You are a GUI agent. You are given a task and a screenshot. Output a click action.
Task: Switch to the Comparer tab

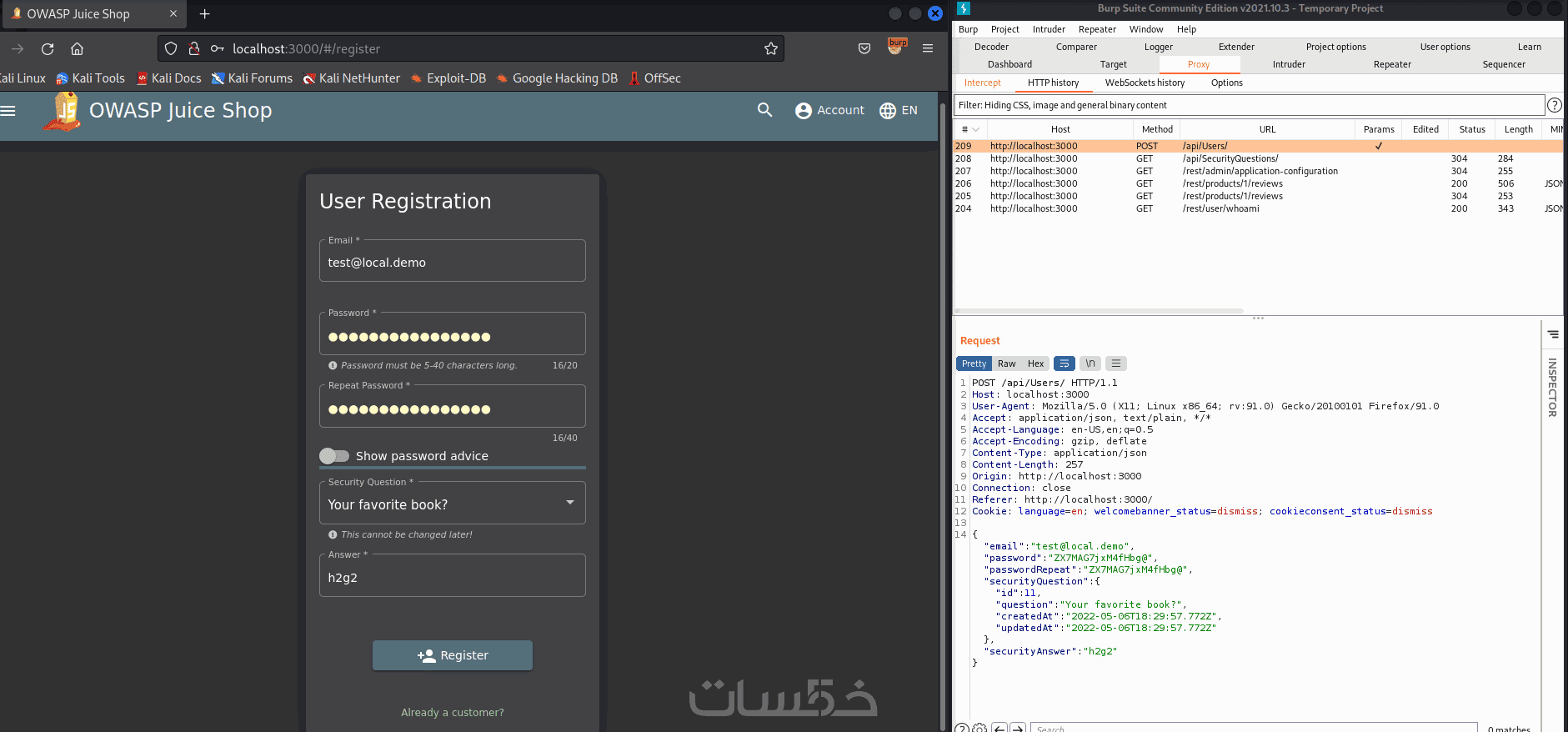pyautogui.click(x=1076, y=47)
